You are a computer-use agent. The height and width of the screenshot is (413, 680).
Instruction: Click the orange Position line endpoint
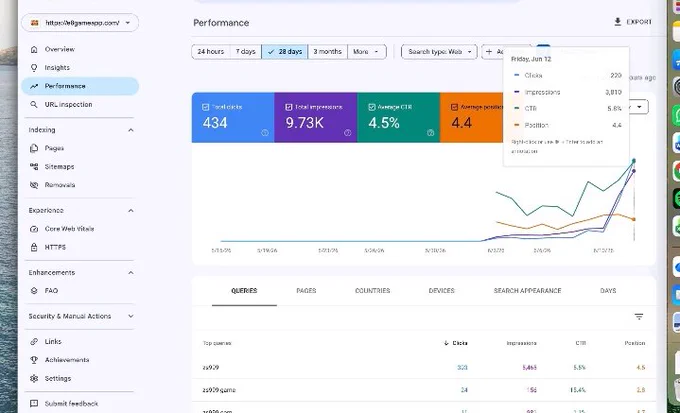coord(634,220)
